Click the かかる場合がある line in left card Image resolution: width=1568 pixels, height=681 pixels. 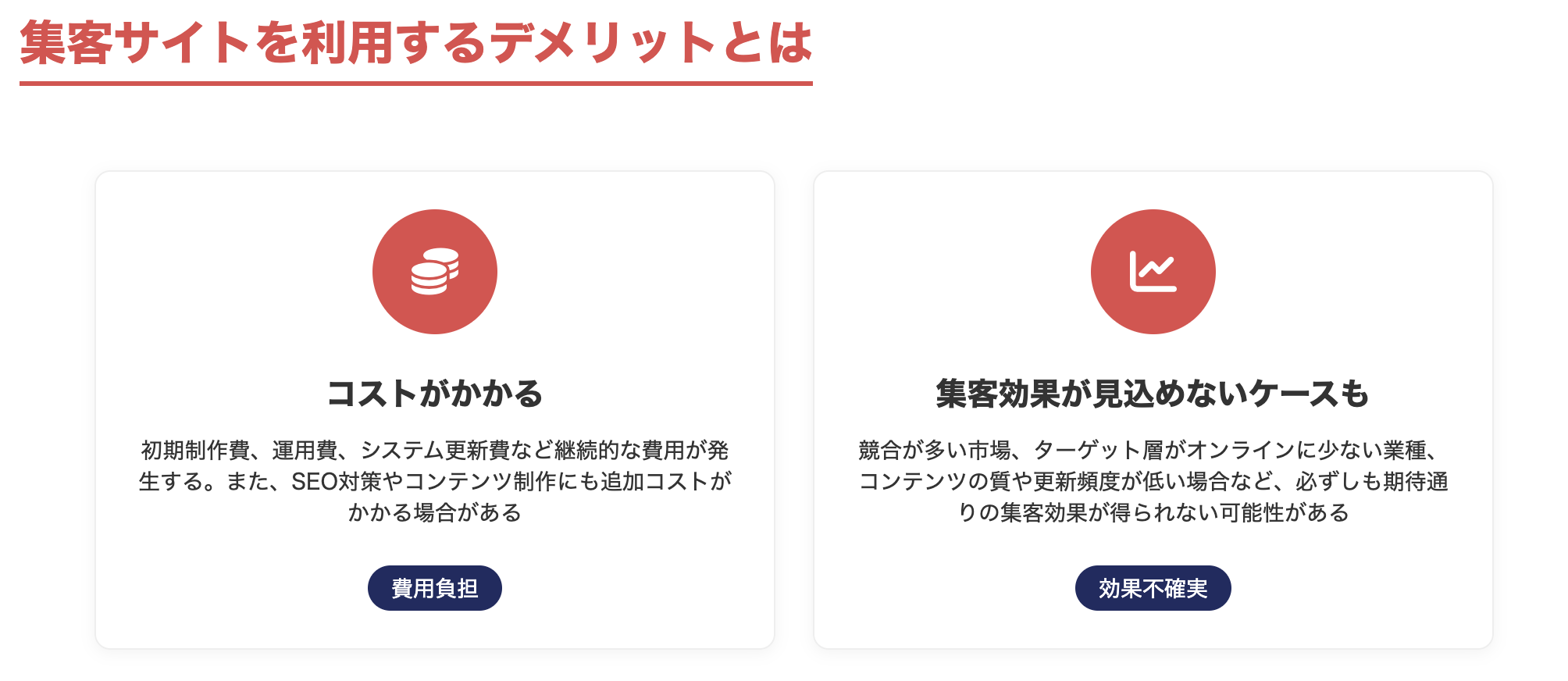click(435, 513)
